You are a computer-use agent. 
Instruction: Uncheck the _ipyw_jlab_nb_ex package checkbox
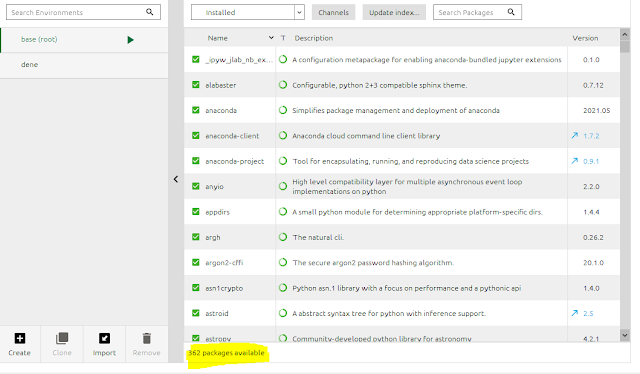(x=196, y=59)
